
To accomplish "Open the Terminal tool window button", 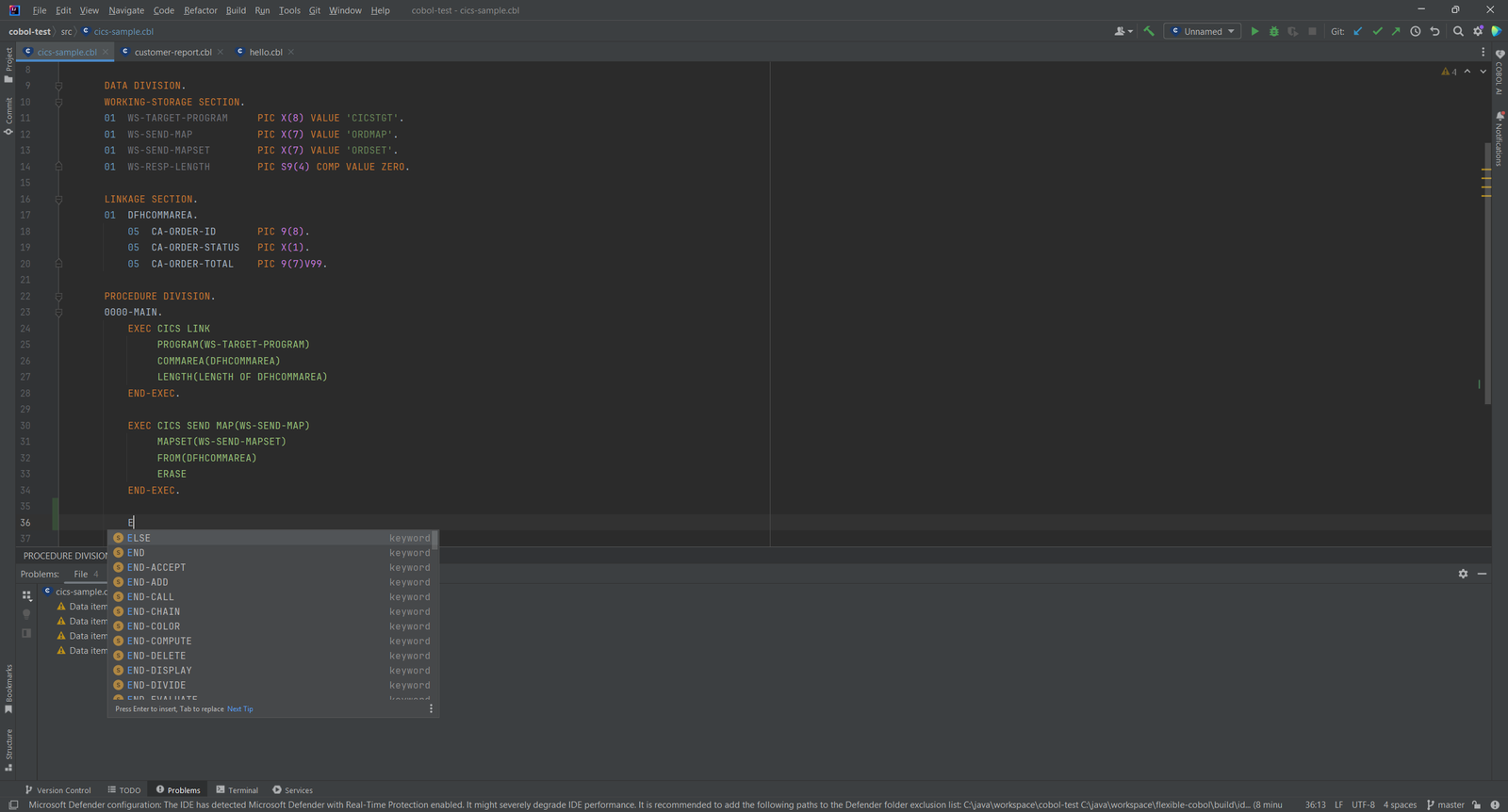I will pos(237,790).
